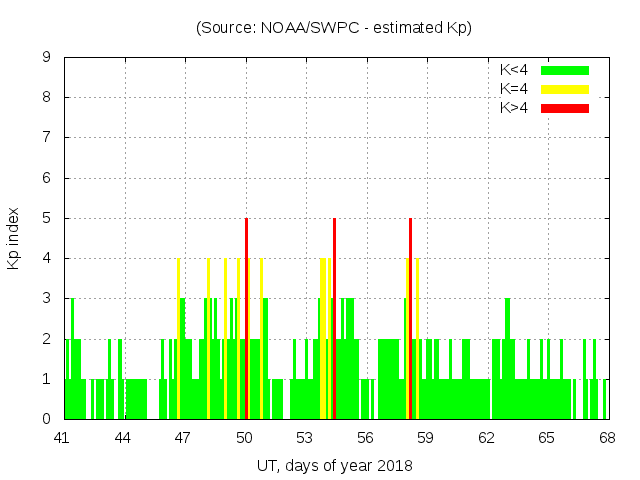This screenshot has height=480, width=640.
Task: Select the K>4 legend label text
Action: [516, 107]
